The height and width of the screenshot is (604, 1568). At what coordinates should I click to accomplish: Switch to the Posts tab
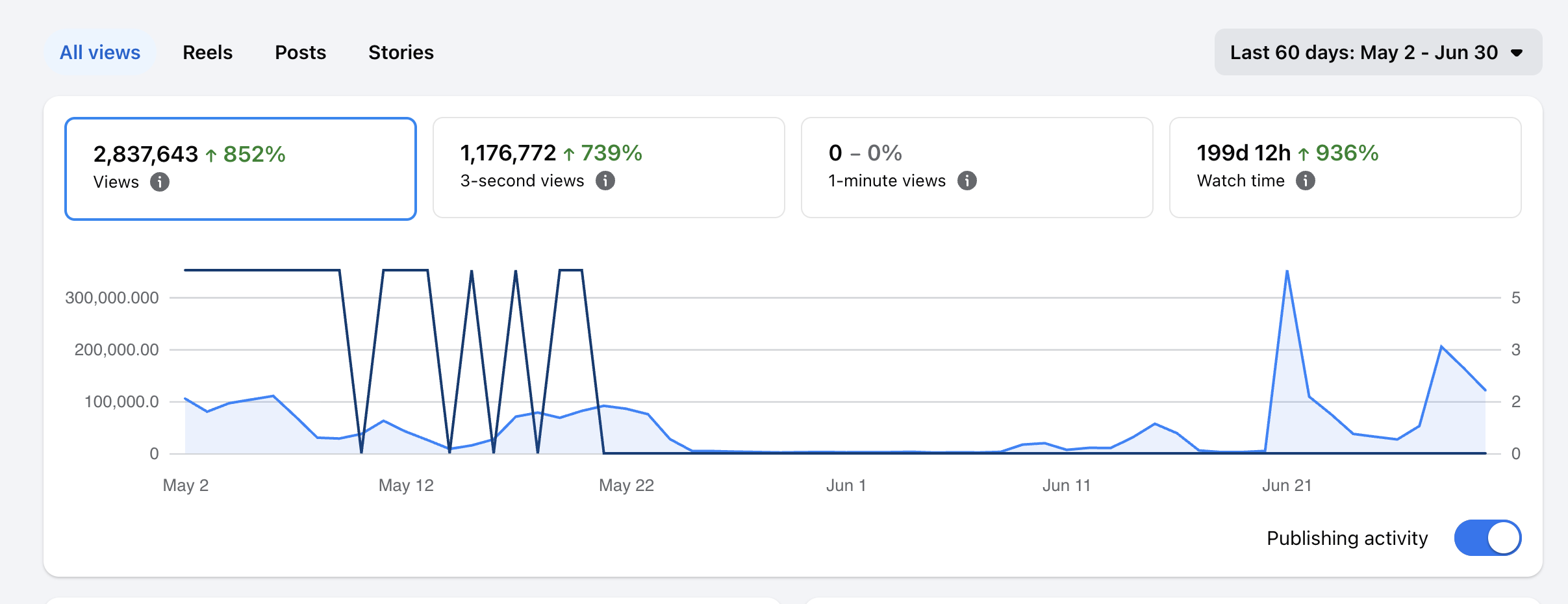tap(300, 52)
